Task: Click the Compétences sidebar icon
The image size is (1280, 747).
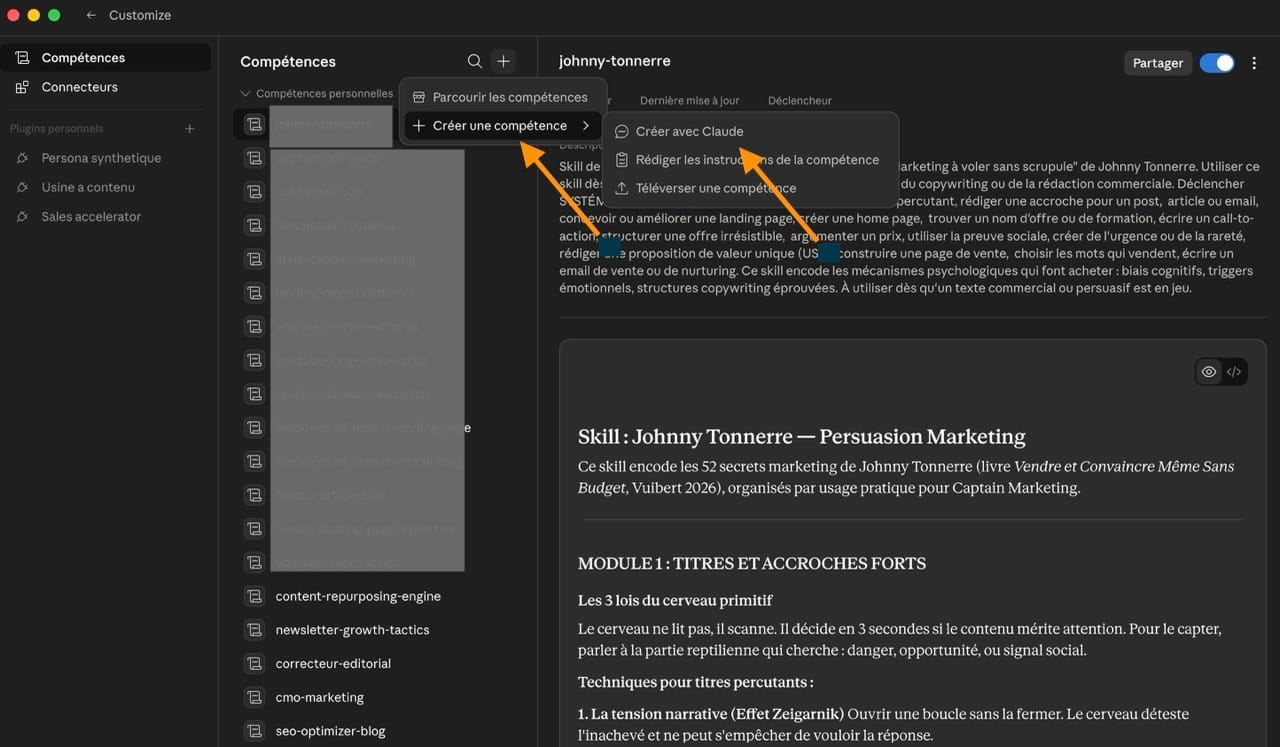Action: click(22, 58)
